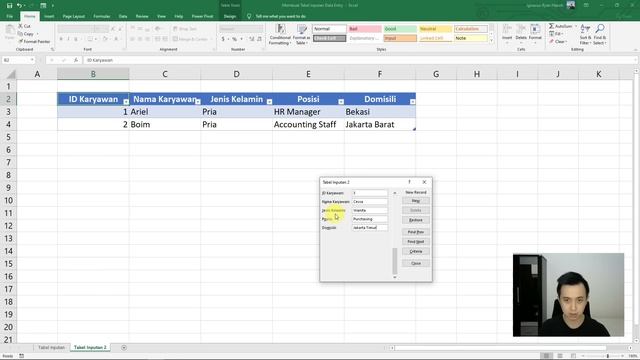Click the formula bar showing ID Karyawan
Screen dimensions: 640x360
coord(359,60)
